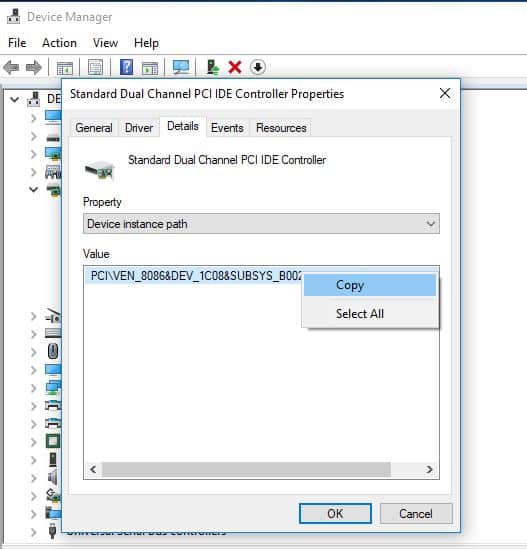
Task: Open Properties via the toolbar sheet icon
Action: pyautogui.click(x=95, y=67)
